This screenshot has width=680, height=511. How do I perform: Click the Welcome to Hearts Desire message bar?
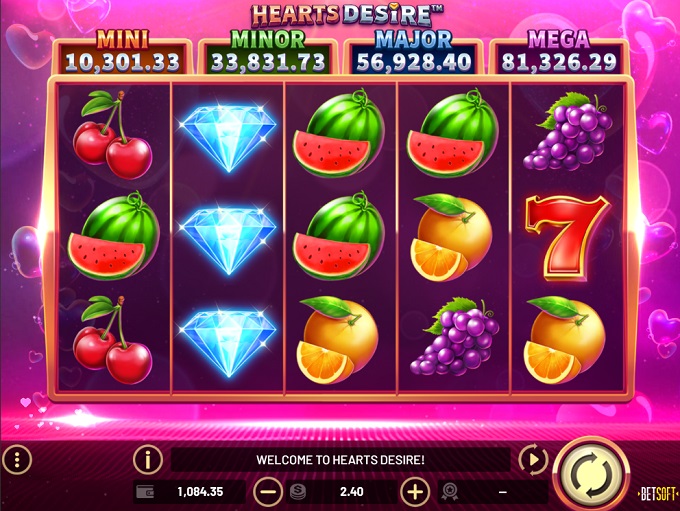tap(340, 460)
